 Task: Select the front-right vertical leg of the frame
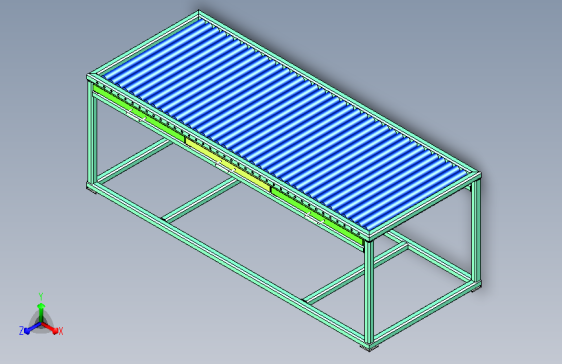pos(369,291)
